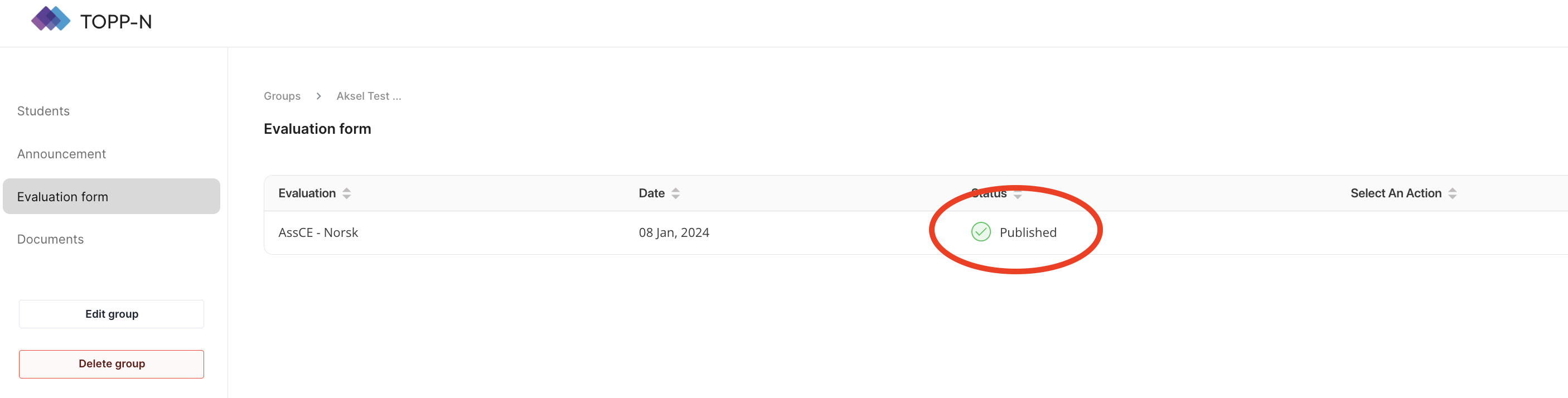1568x398 pixels.
Task: Click the TOPP-N diamond logo icon
Action: (51, 19)
